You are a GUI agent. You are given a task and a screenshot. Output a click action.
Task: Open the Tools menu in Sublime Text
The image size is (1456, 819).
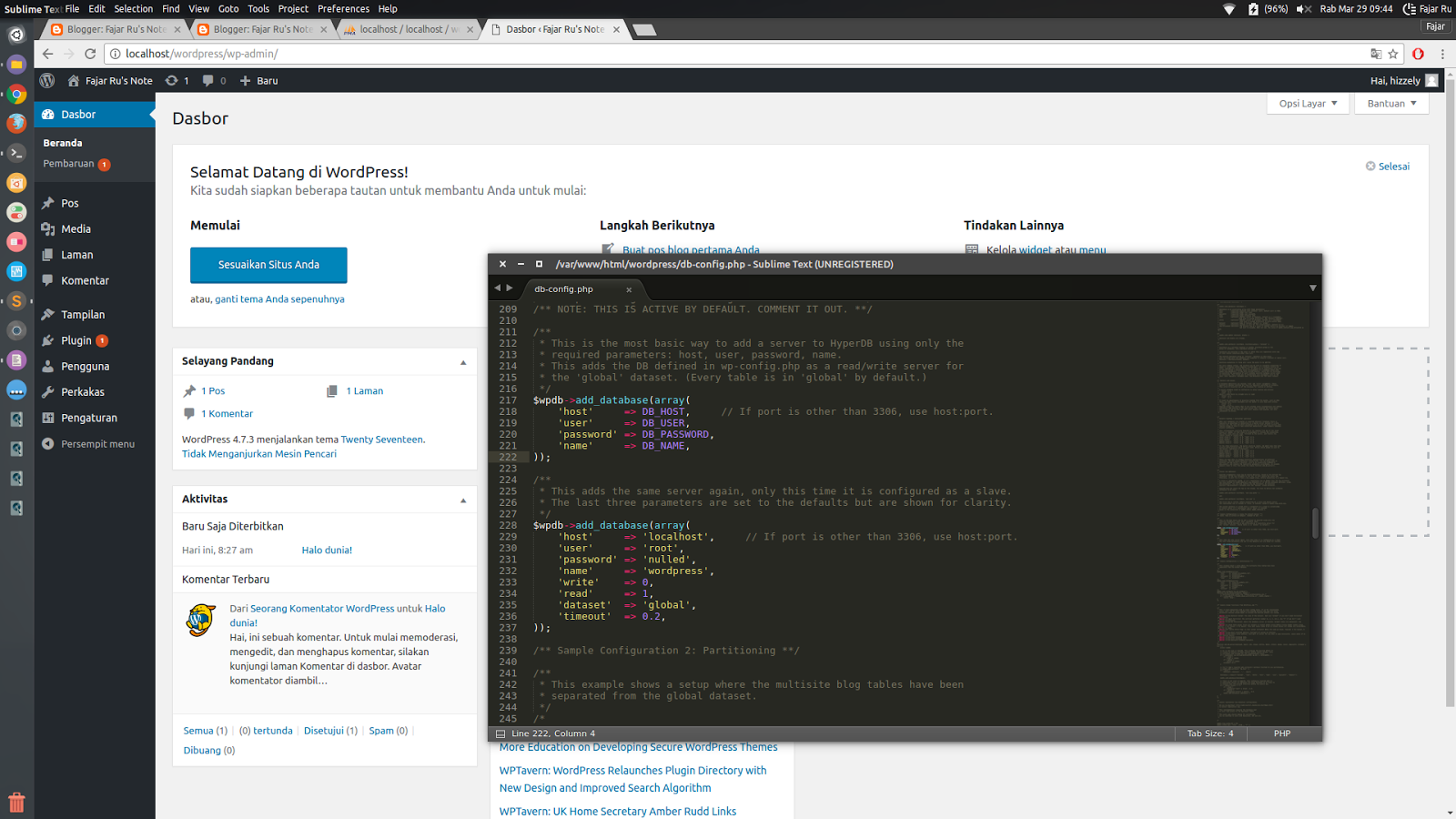coord(258,8)
